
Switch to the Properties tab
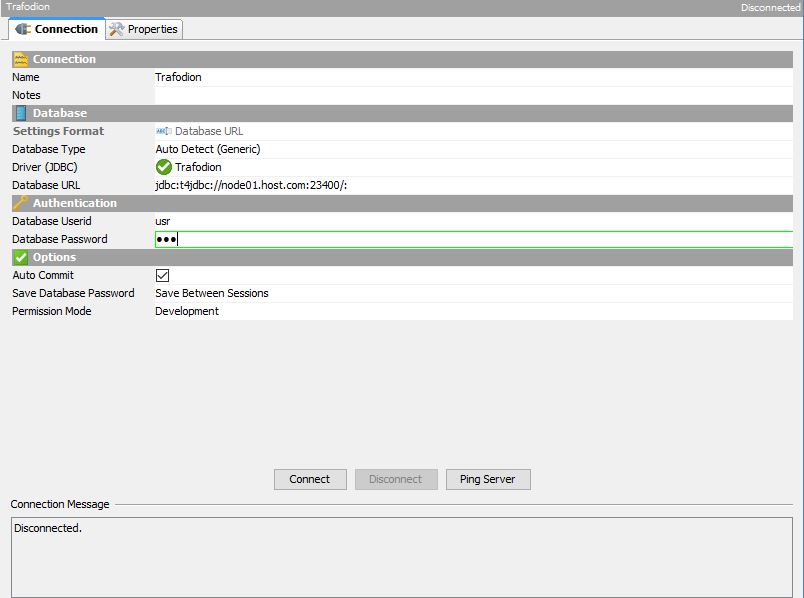145,29
